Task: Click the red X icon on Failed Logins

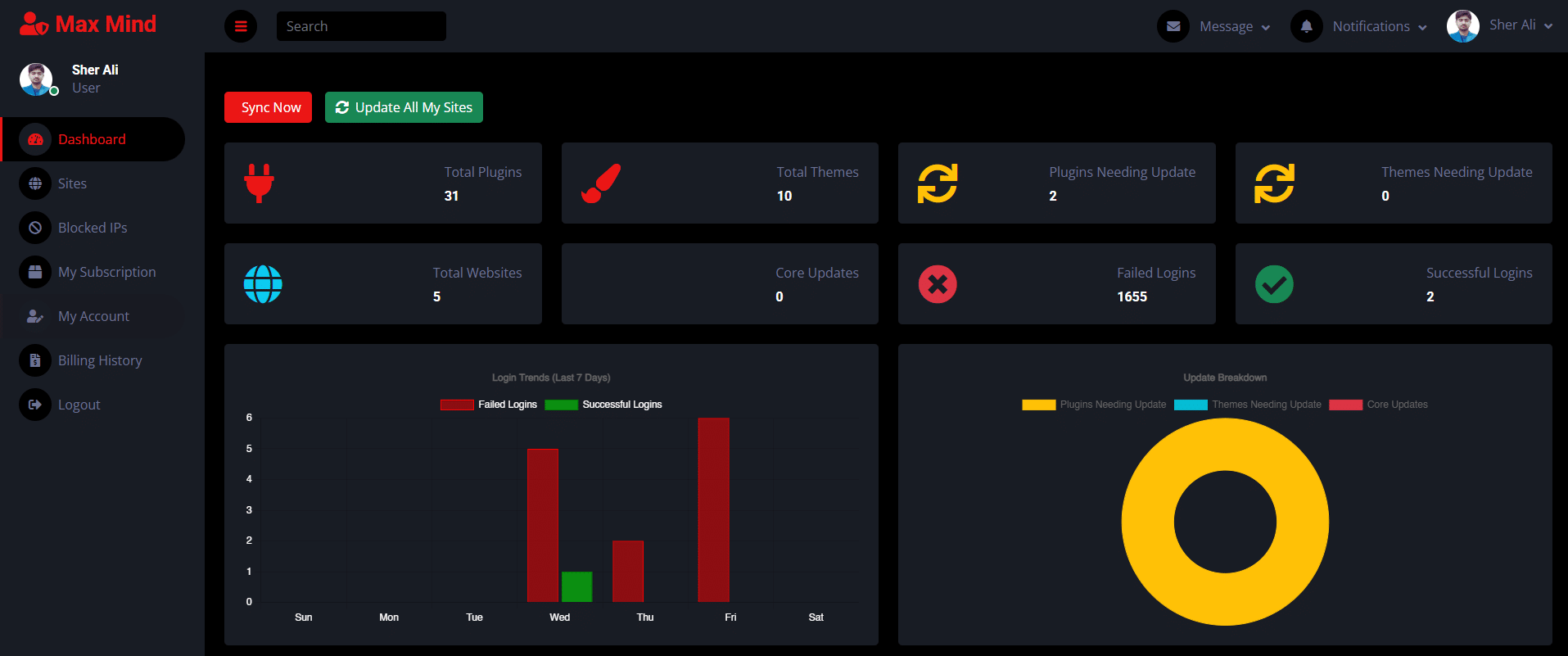Action: 938,284
